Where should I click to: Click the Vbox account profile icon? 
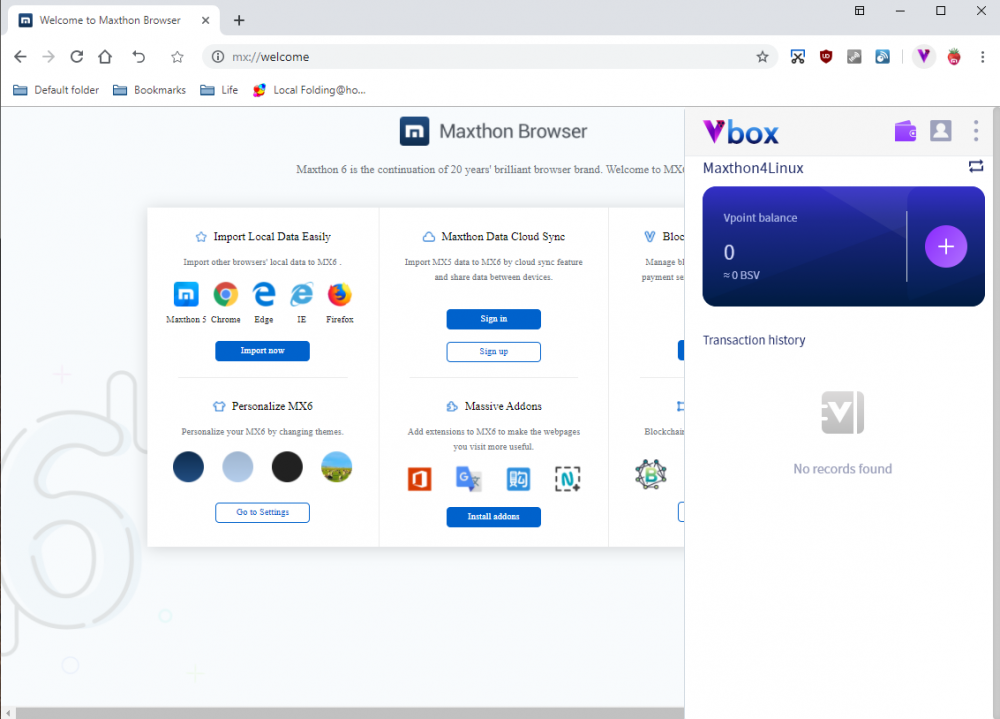[x=940, y=131]
